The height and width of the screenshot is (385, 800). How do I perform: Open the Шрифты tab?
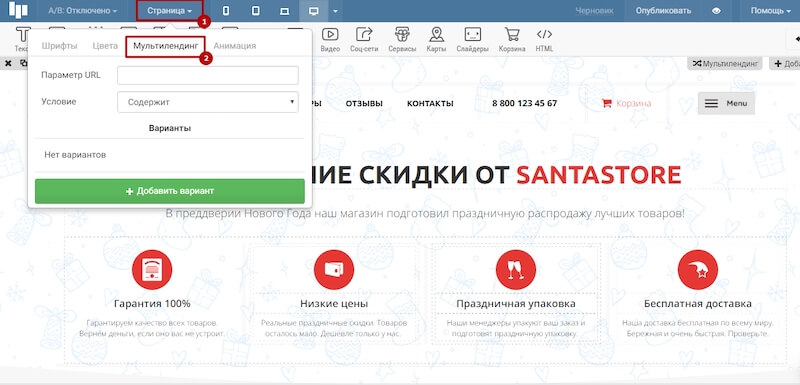click(x=59, y=46)
